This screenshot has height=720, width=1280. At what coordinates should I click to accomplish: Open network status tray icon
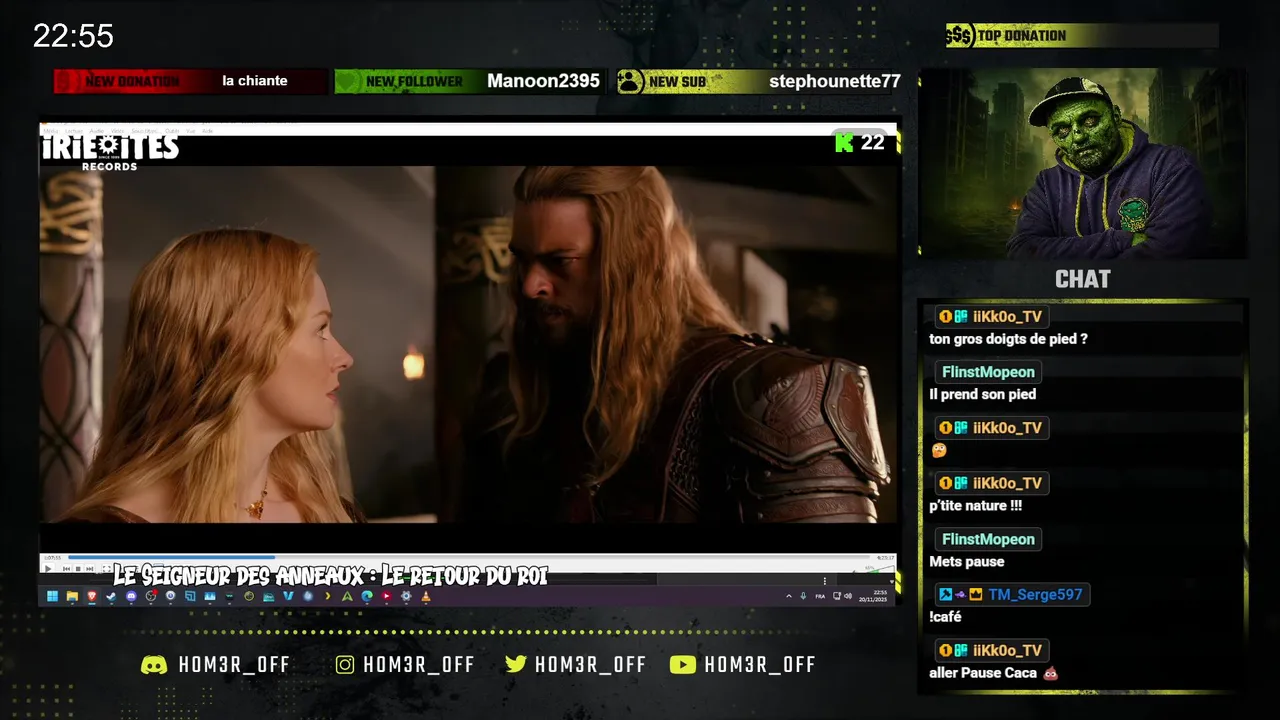click(x=836, y=596)
